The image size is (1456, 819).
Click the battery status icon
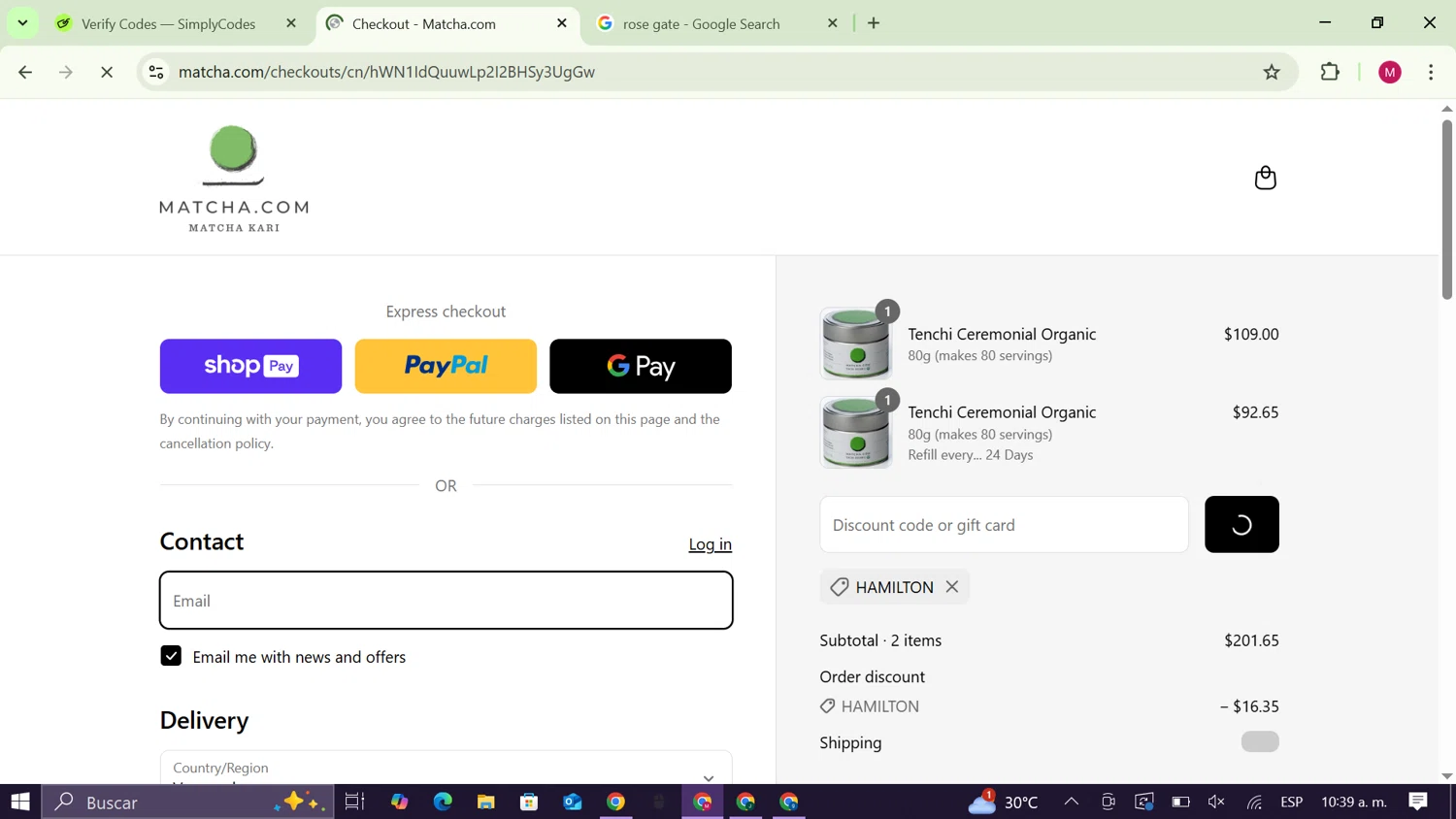point(1180,802)
